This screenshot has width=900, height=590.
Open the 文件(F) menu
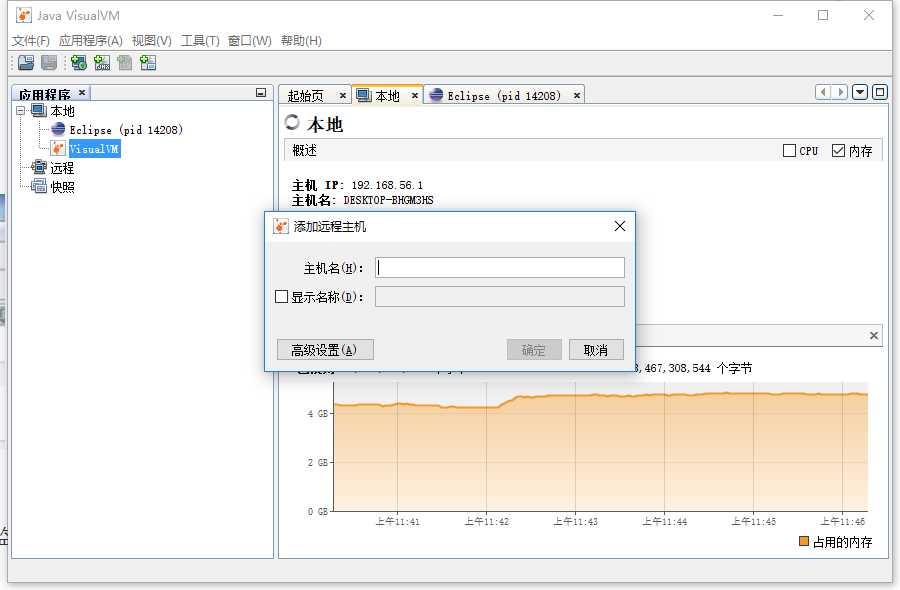point(31,41)
